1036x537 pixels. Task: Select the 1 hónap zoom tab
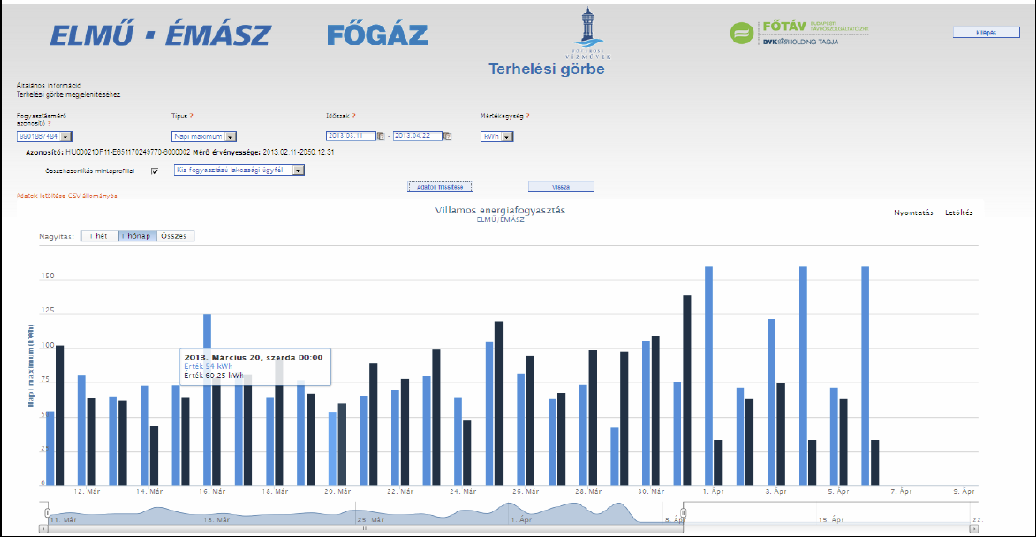(137, 236)
